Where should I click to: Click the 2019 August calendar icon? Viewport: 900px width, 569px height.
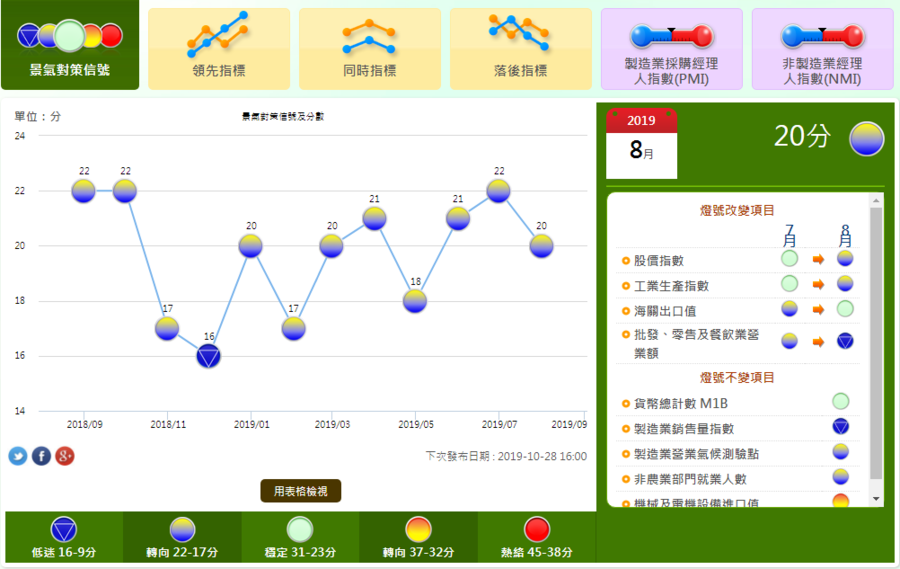coord(641,140)
